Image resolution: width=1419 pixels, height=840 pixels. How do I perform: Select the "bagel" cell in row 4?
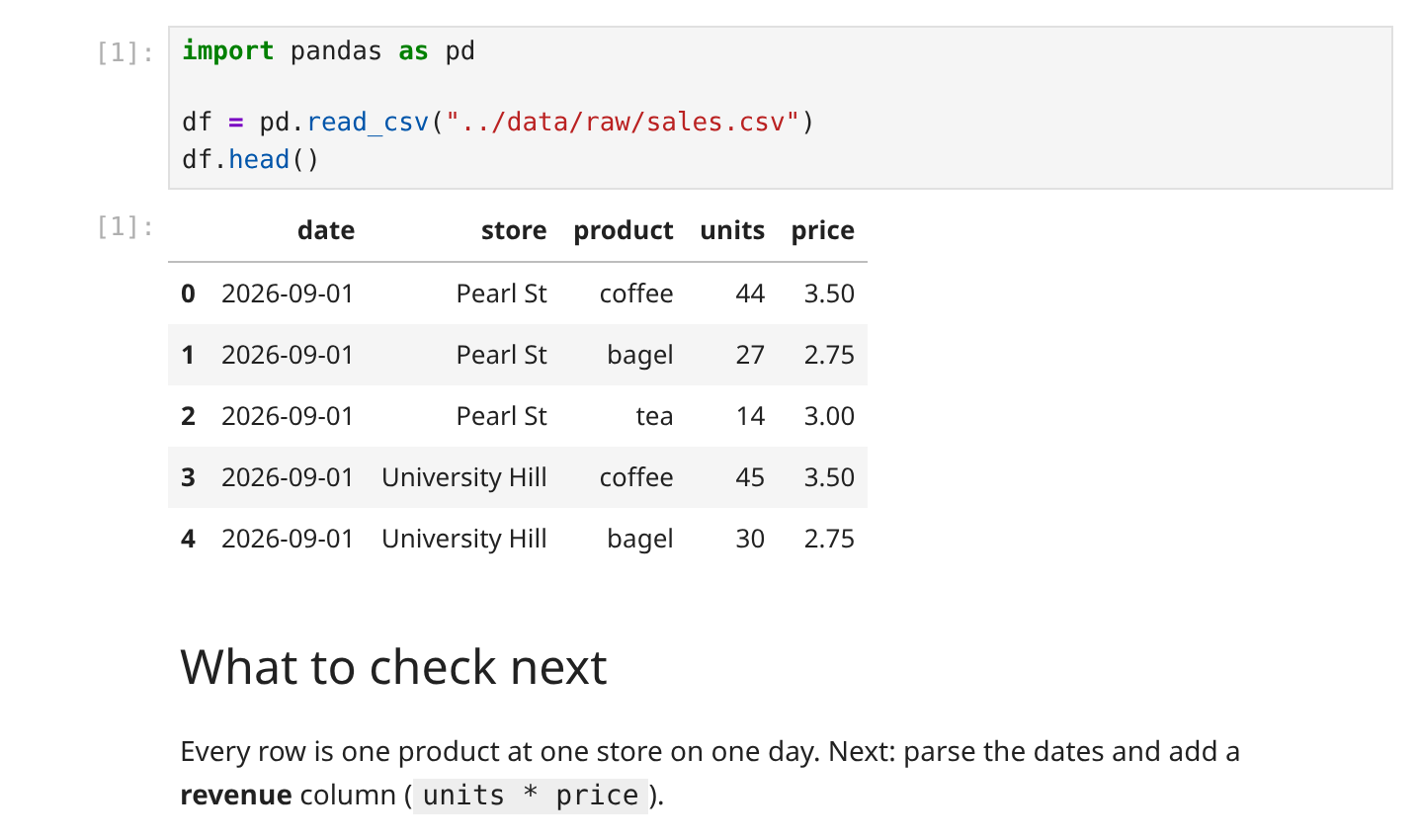tap(640, 539)
